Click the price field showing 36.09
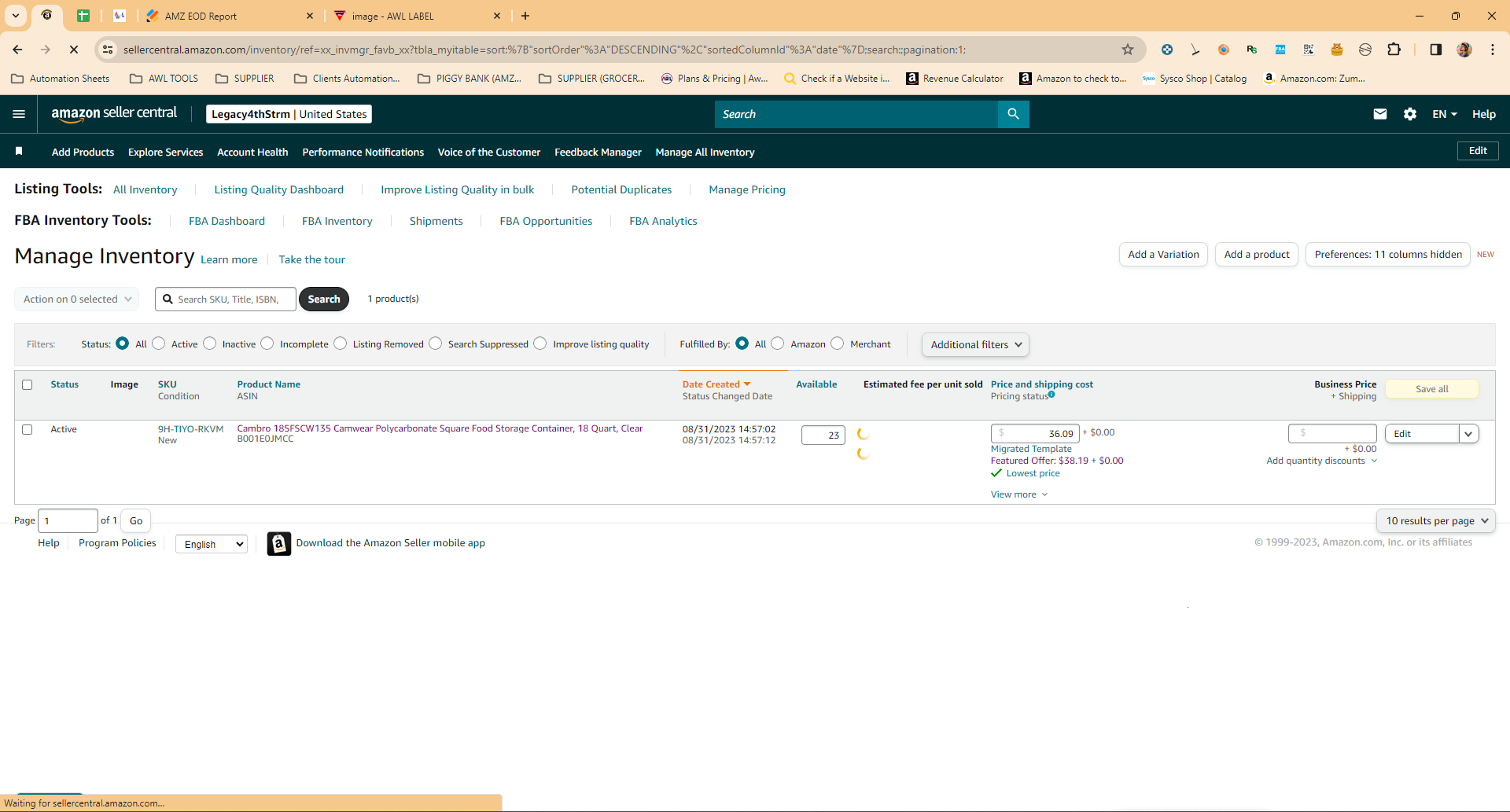1510x812 pixels. pyautogui.click(x=1035, y=433)
